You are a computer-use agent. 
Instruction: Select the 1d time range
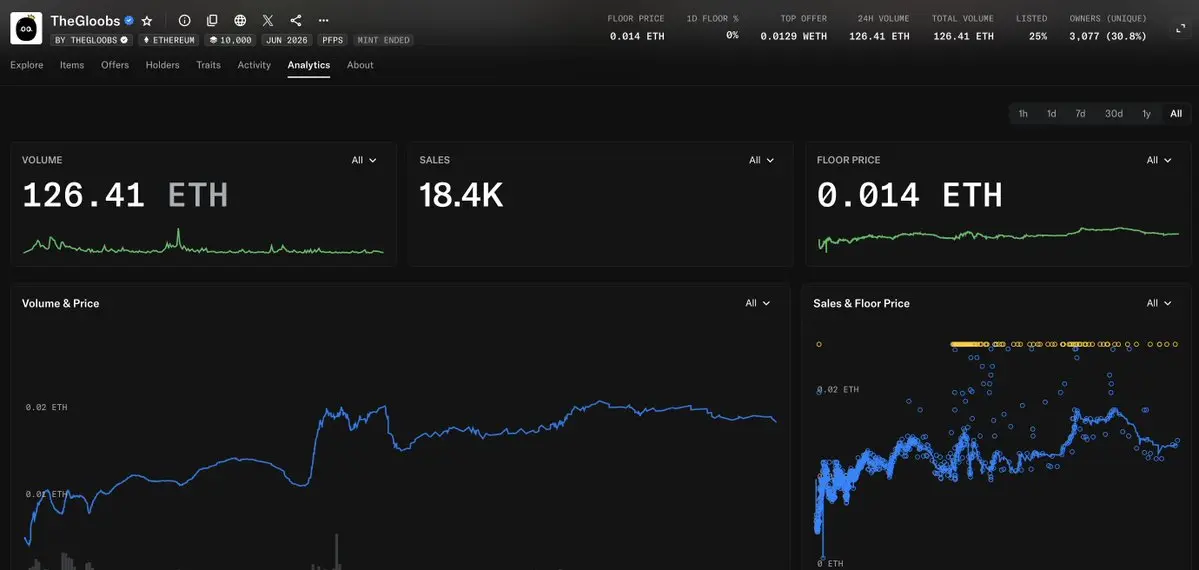1051,113
